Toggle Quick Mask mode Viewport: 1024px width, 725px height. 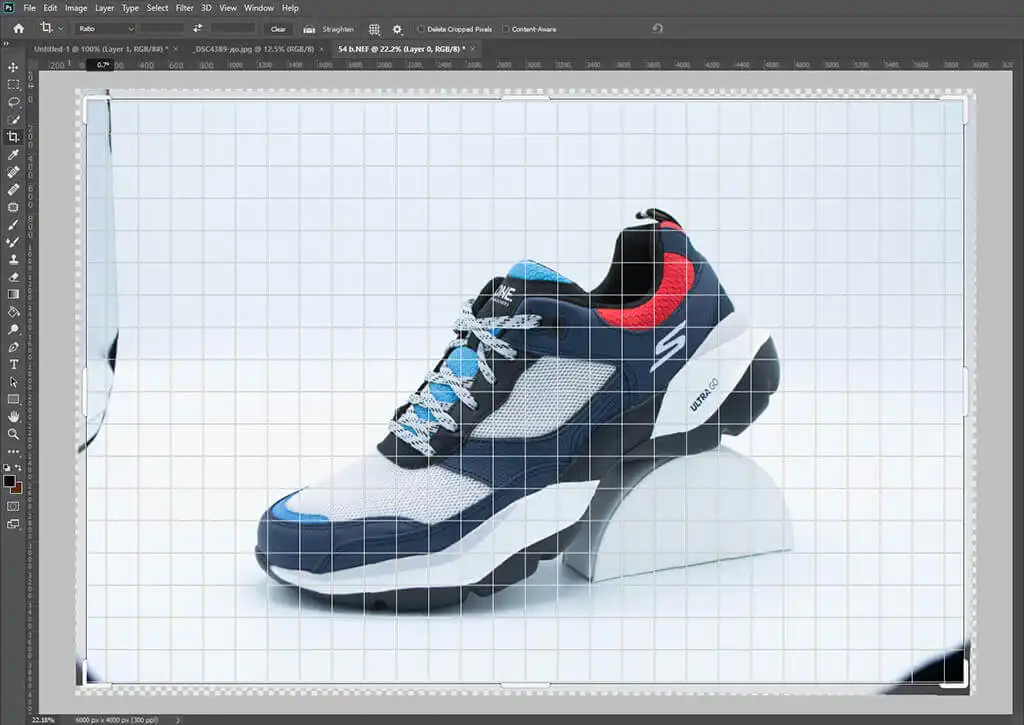point(13,506)
